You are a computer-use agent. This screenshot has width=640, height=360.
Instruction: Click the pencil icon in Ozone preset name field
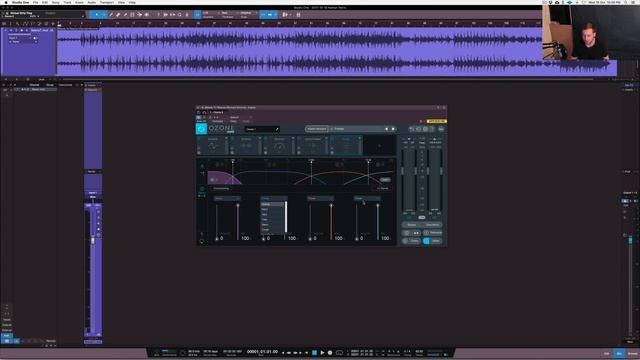click(277, 129)
